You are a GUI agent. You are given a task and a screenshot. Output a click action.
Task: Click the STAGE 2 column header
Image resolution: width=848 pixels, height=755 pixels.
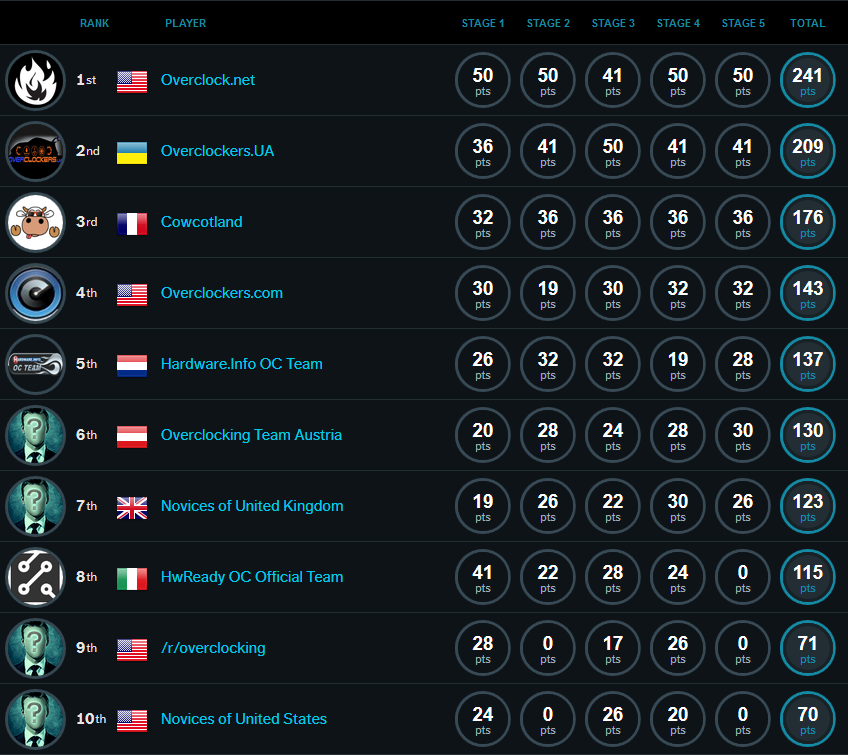click(x=548, y=23)
